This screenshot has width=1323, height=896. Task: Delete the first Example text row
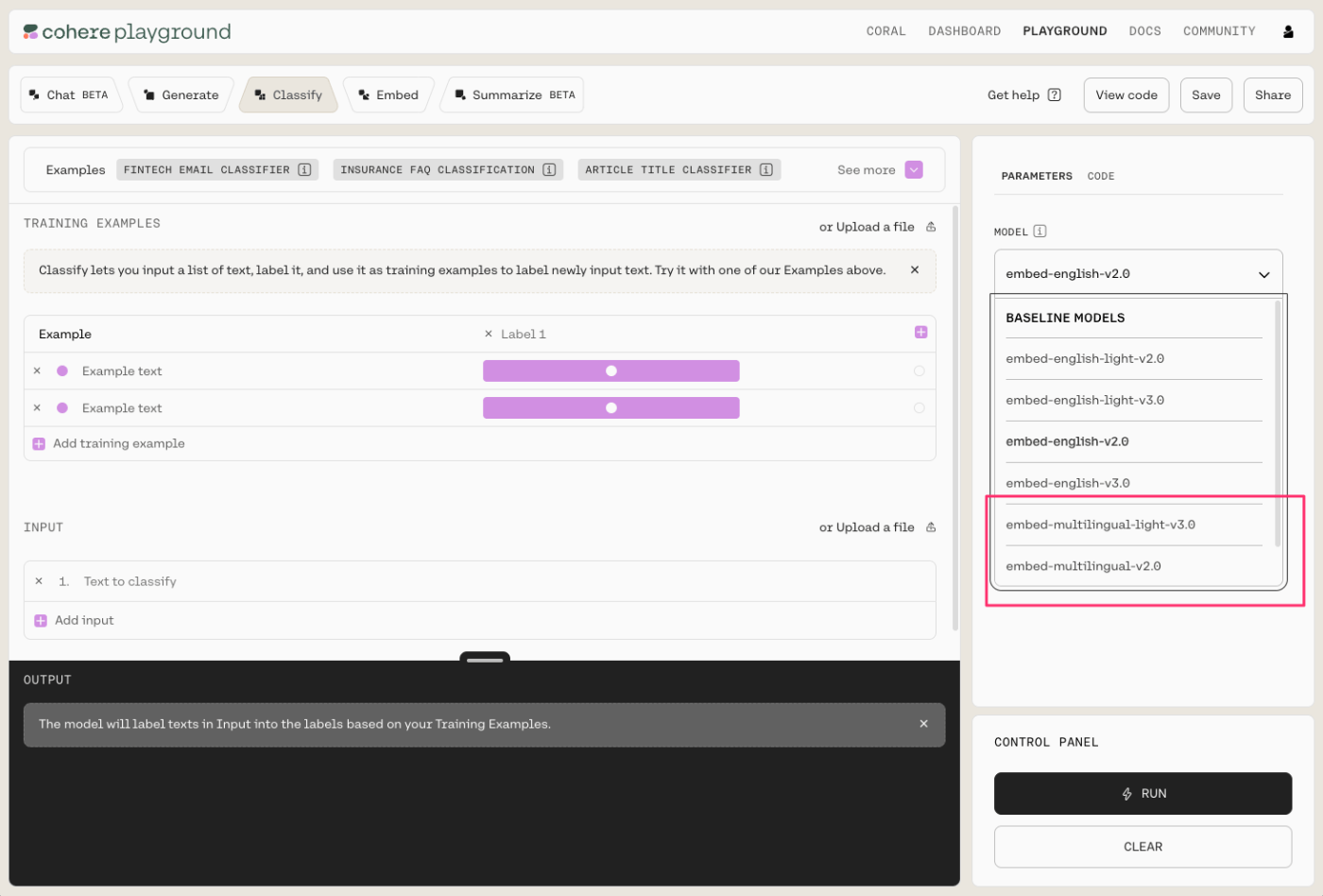(x=37, y=370)
